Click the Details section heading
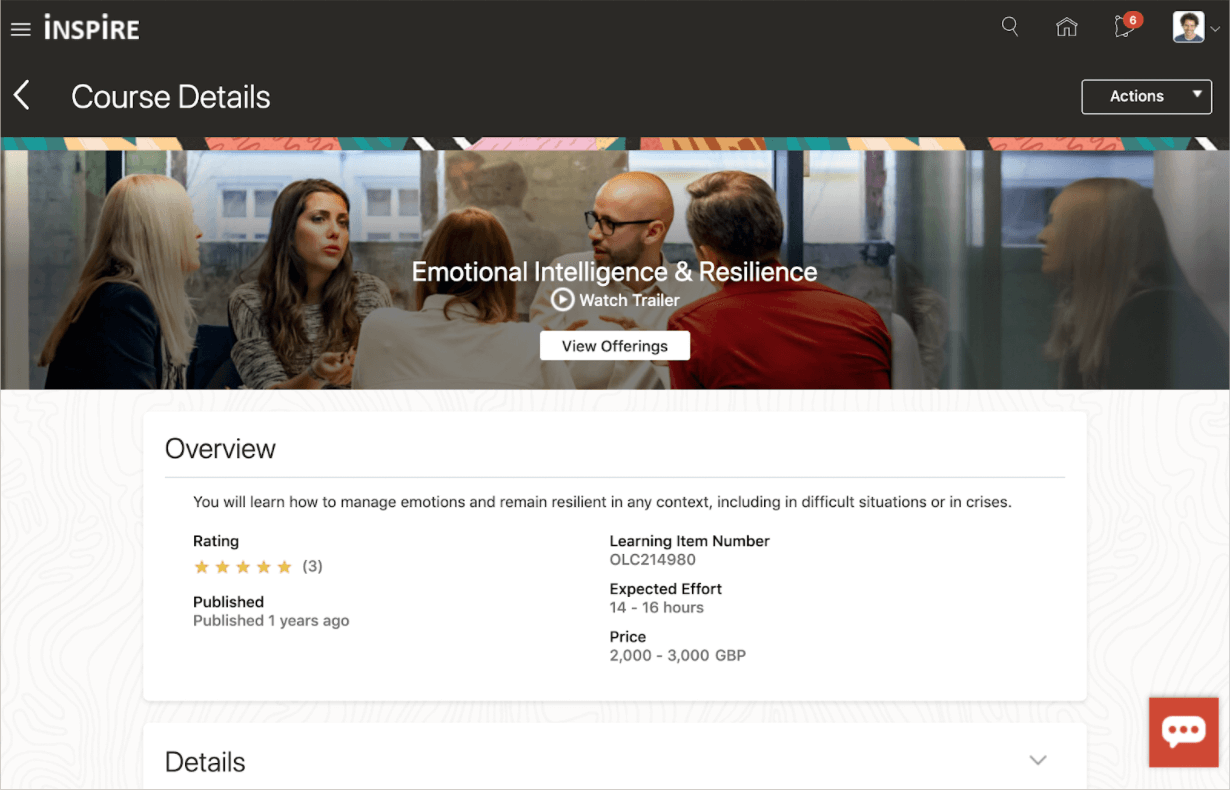The width and height of the screenshot is (1230, 790). click(x=205, y=762)
